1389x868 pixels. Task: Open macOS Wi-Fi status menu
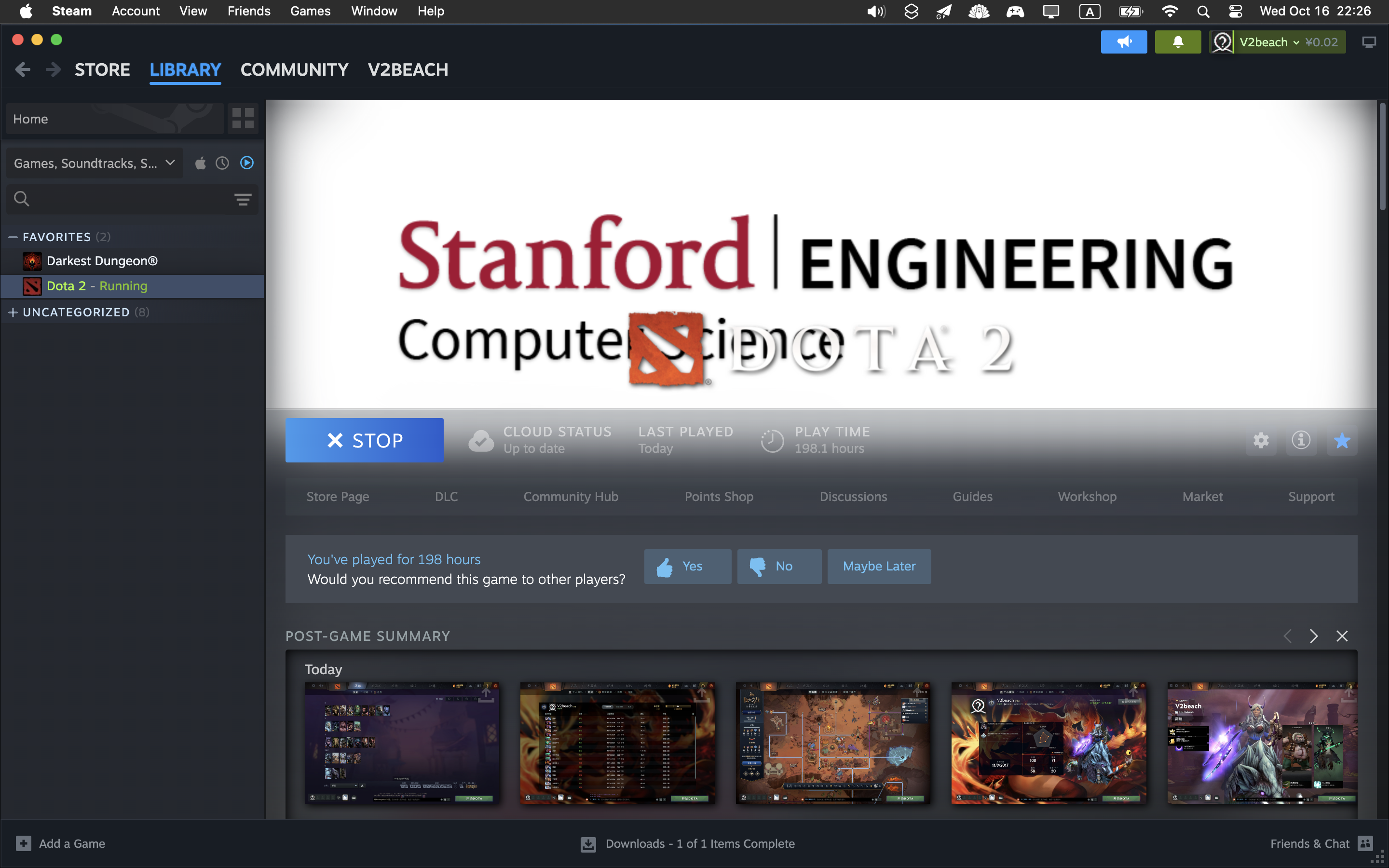[1169, 11]
